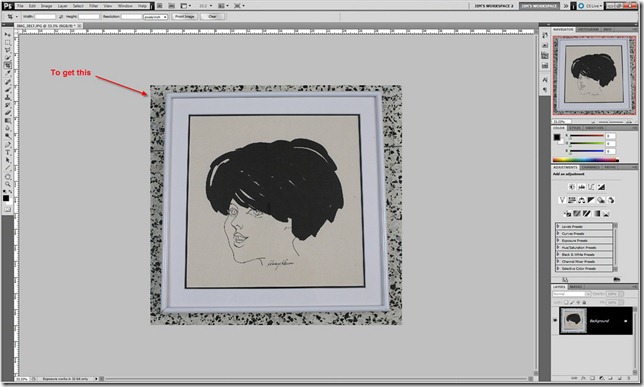Open the layer blend mode dropdown
This screenshot has height=387, width=644.
572,294
